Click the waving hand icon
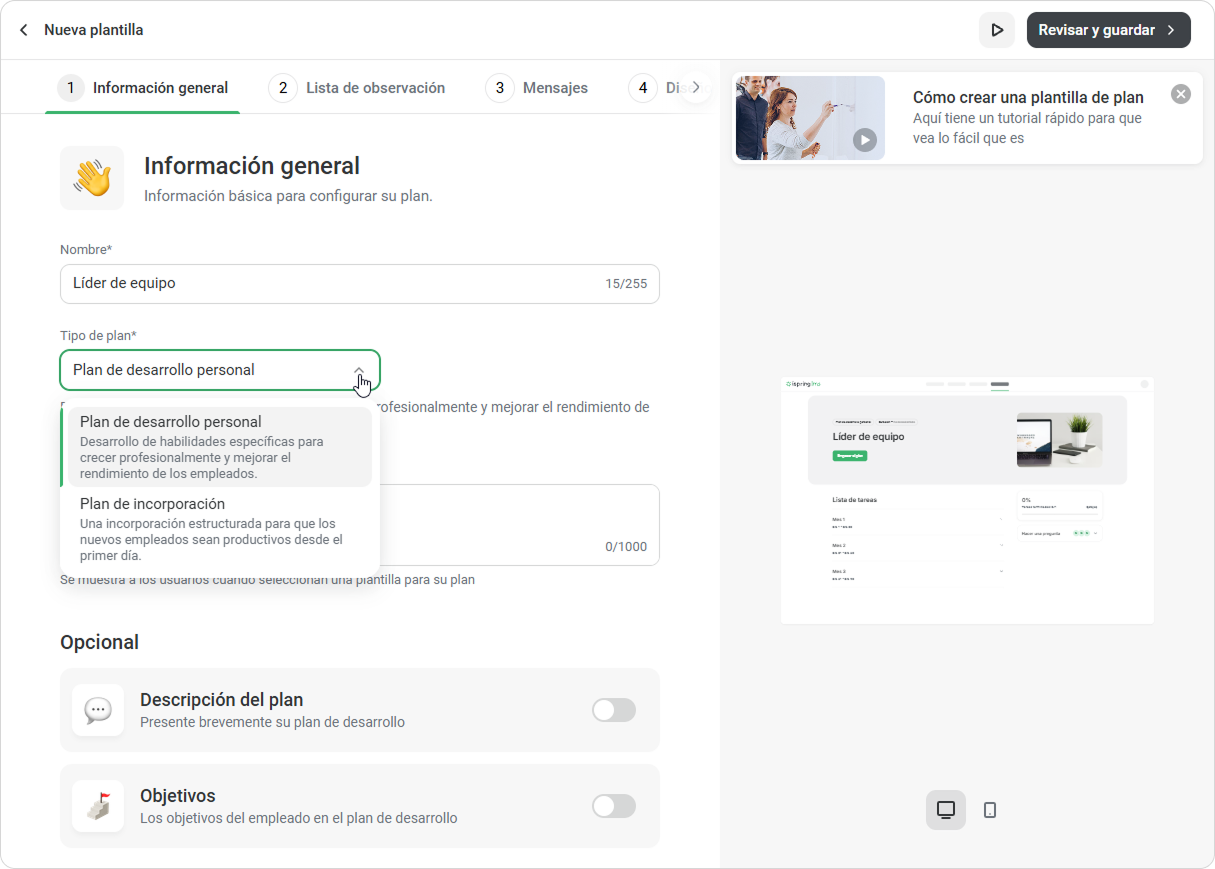Viewport: 1215px width, 869px height. point(92,178)
